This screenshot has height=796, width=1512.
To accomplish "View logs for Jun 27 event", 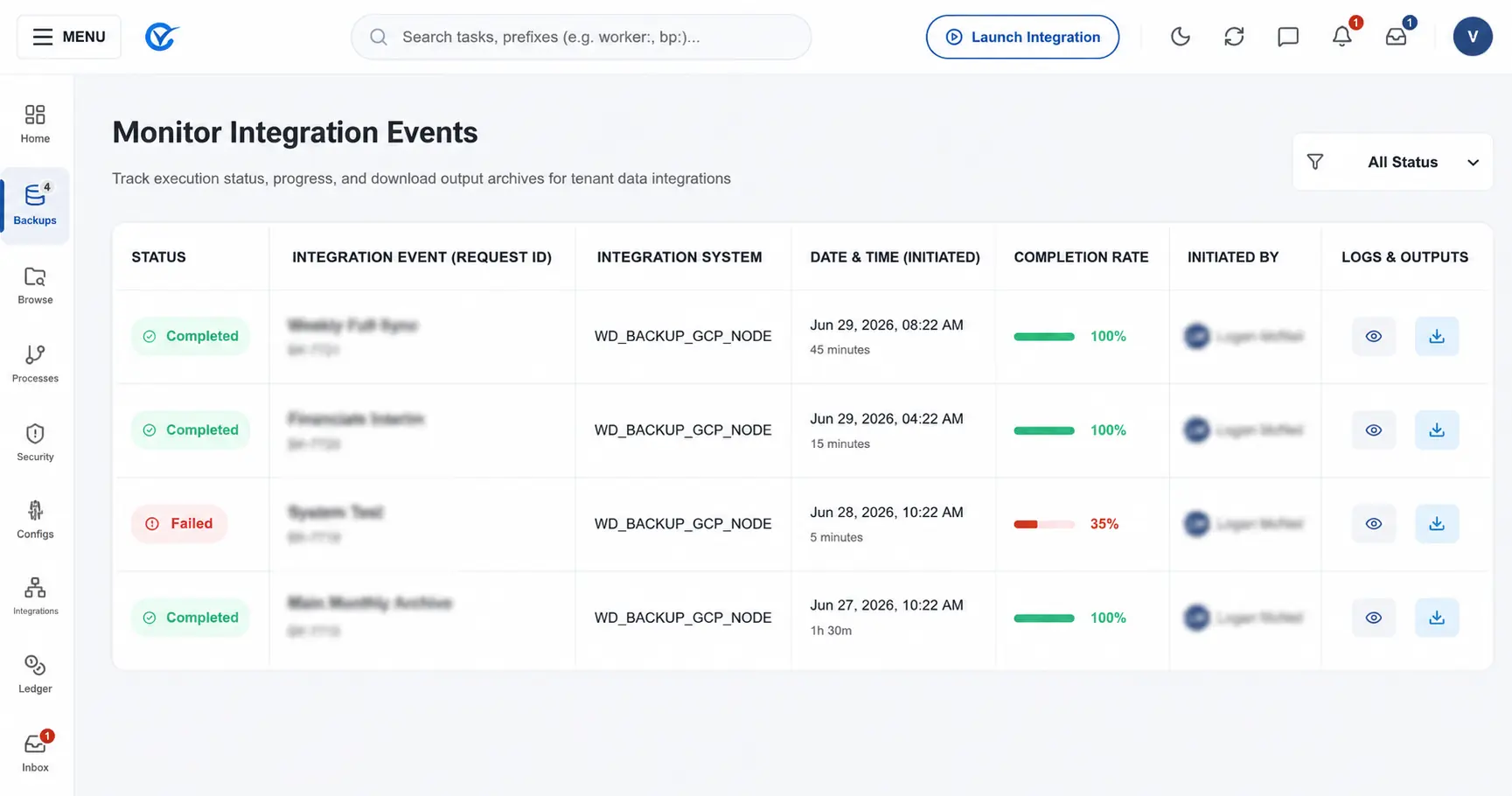I will point(1374,618).
